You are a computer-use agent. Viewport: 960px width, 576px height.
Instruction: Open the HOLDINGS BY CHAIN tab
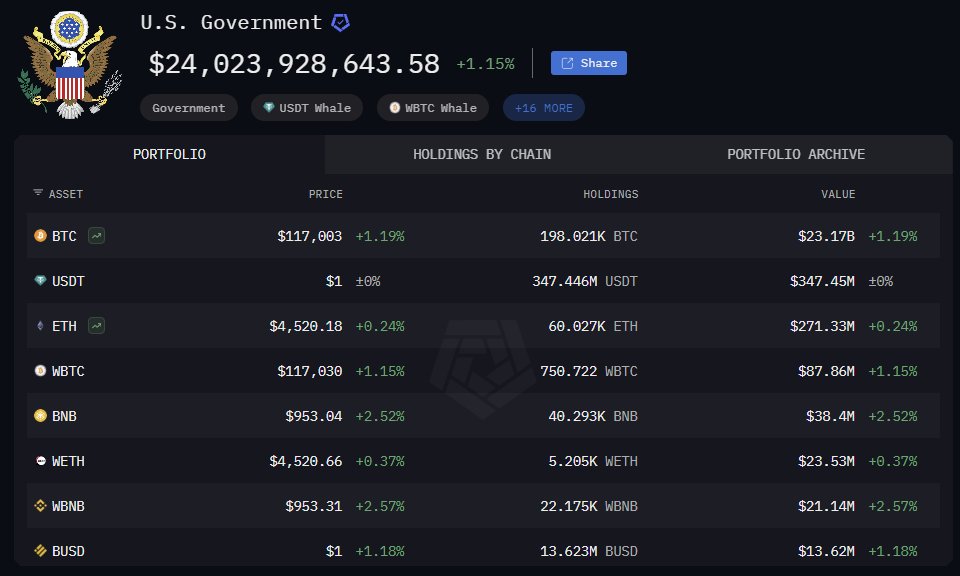click(482, 154)
